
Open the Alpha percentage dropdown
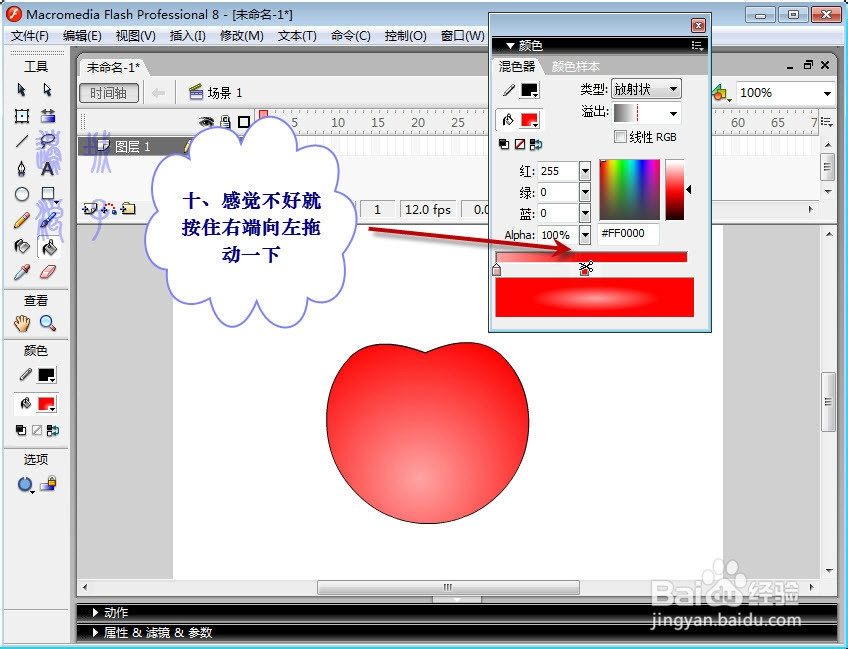585,233
